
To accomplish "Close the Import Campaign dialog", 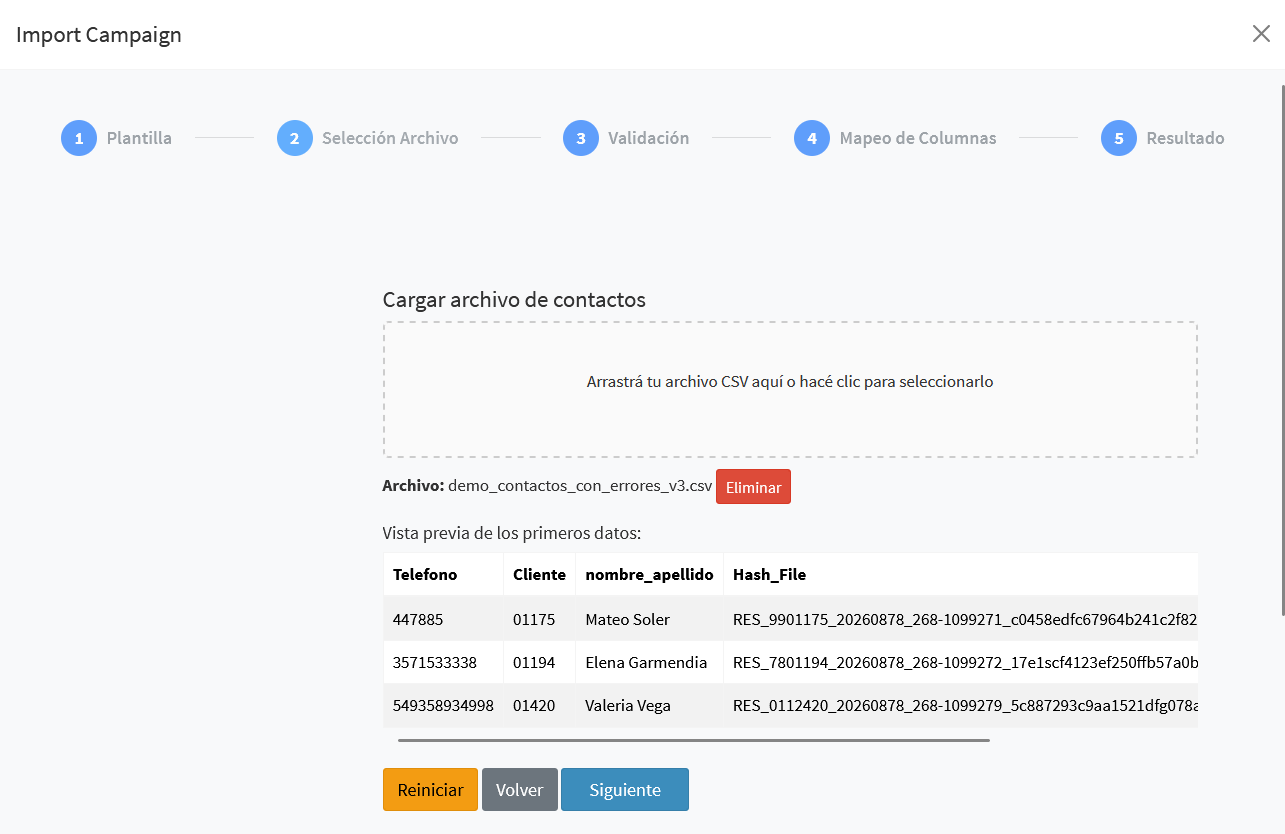I will click(1261, 34).
